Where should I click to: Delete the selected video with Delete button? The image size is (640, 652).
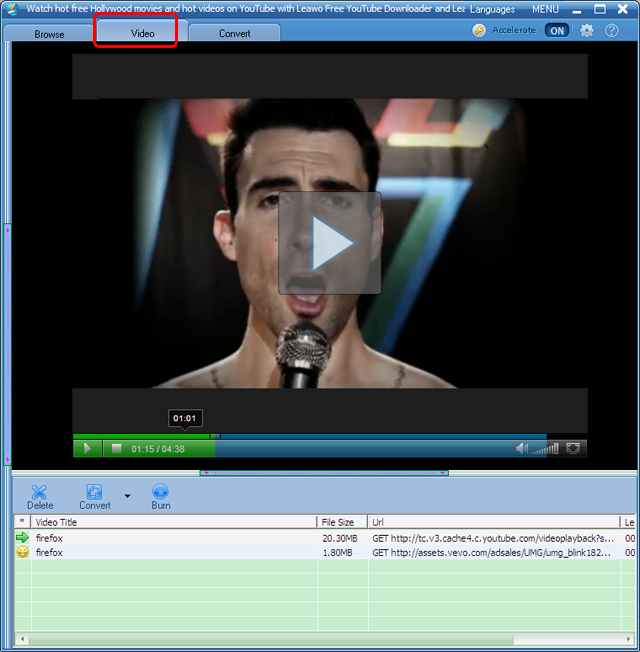coord(40,497)
